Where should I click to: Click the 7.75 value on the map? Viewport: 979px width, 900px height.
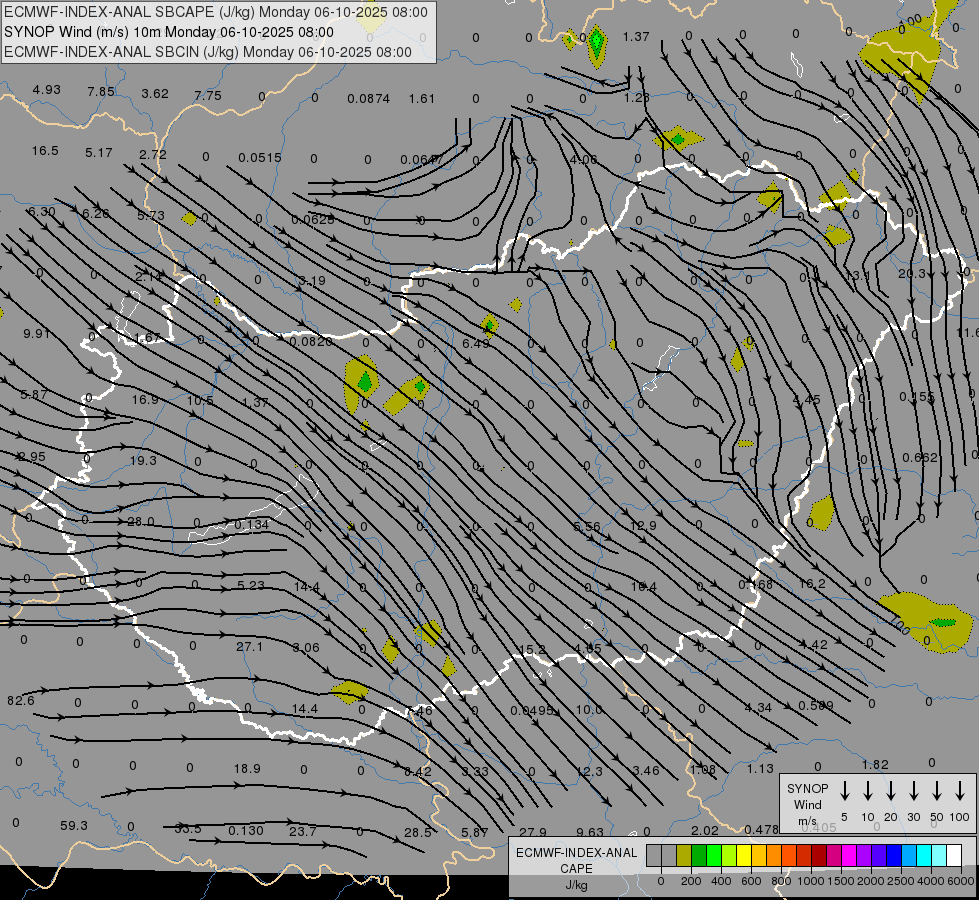coord(208,95)
